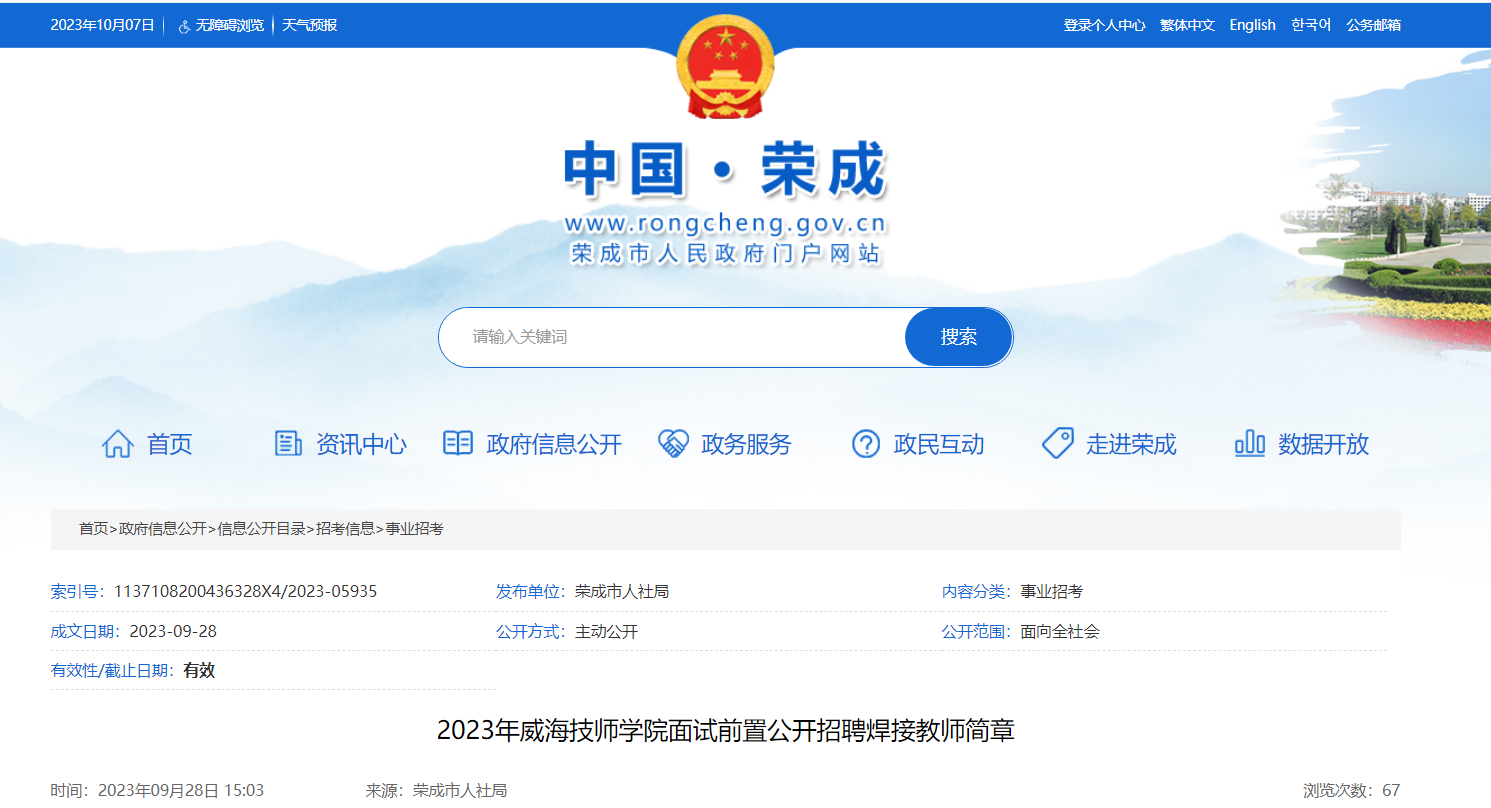Click the 来源：荣成市人社局 source text

[x=436, y=790]
